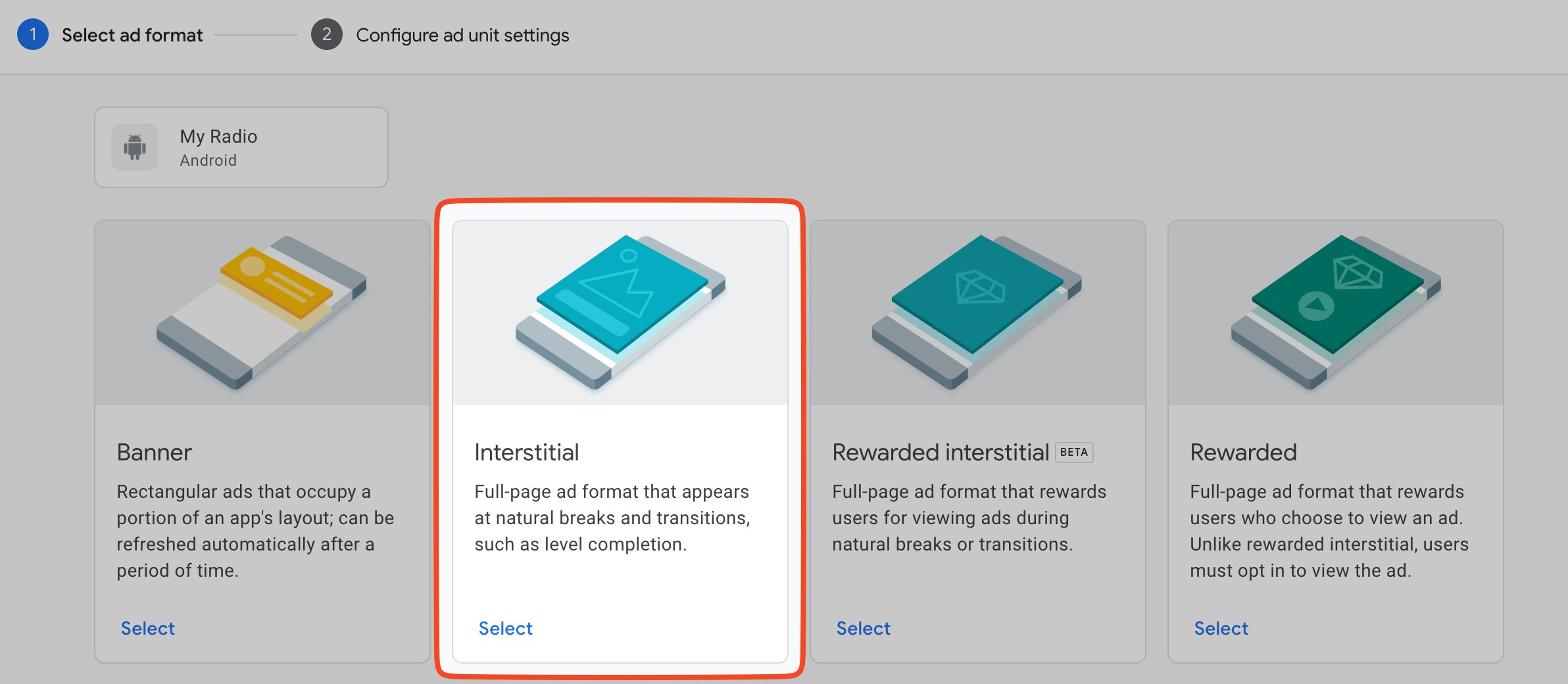Open the My Radio Android app card
The image size is (1568, 684).
(x=241, y=147)
